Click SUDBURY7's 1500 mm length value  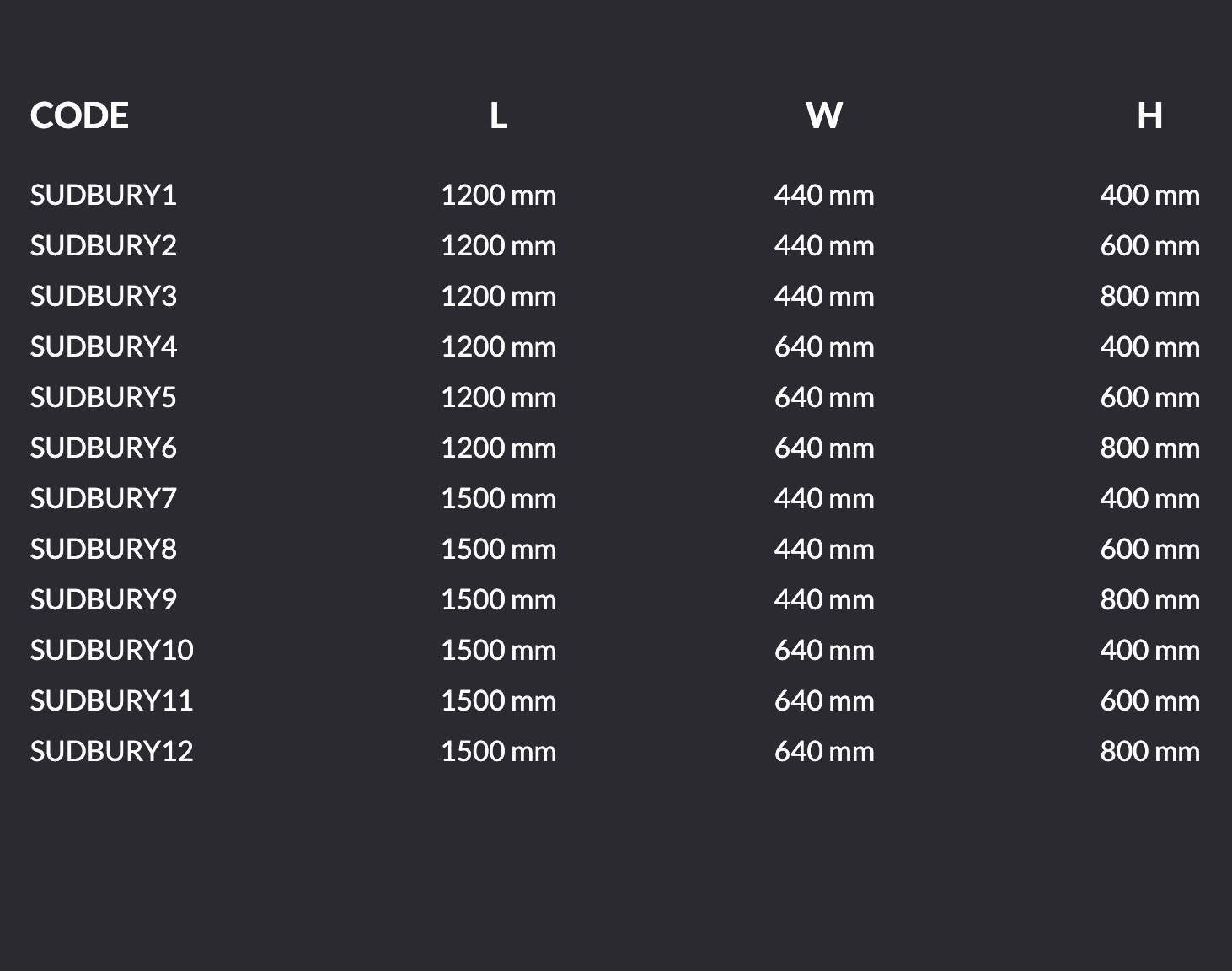pos(498,498)
